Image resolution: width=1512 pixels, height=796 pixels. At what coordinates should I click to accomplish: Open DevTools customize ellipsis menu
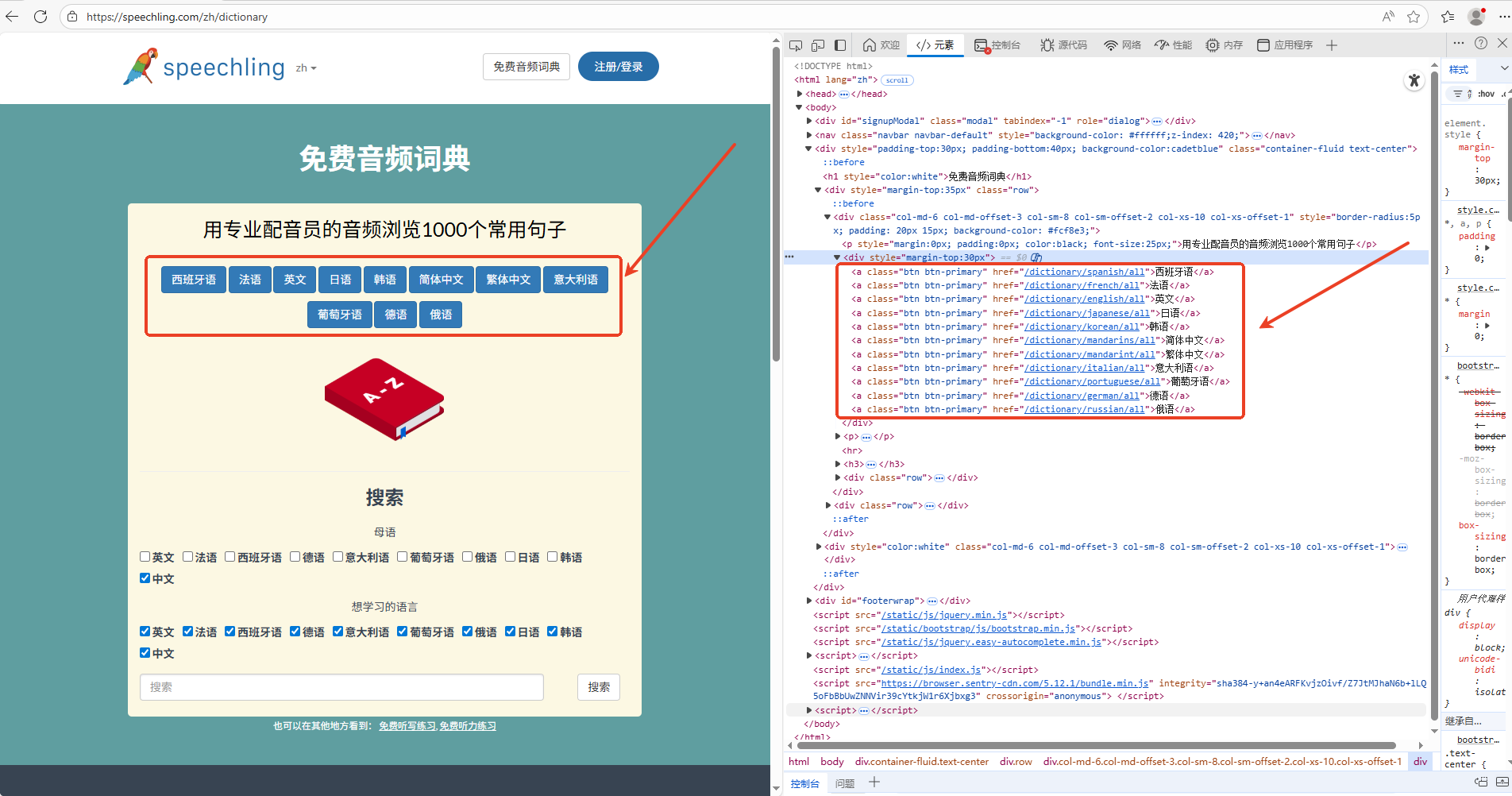click(x=1459, y=43)
